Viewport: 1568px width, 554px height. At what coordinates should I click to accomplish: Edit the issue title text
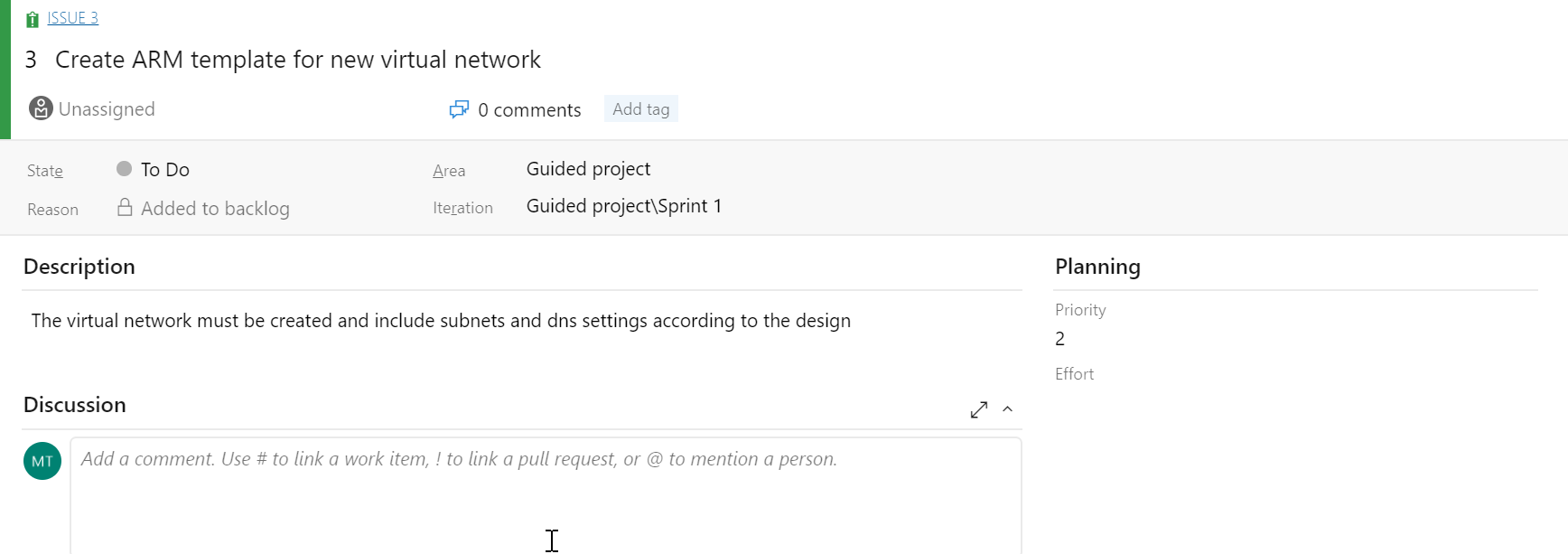click(298, 60)
